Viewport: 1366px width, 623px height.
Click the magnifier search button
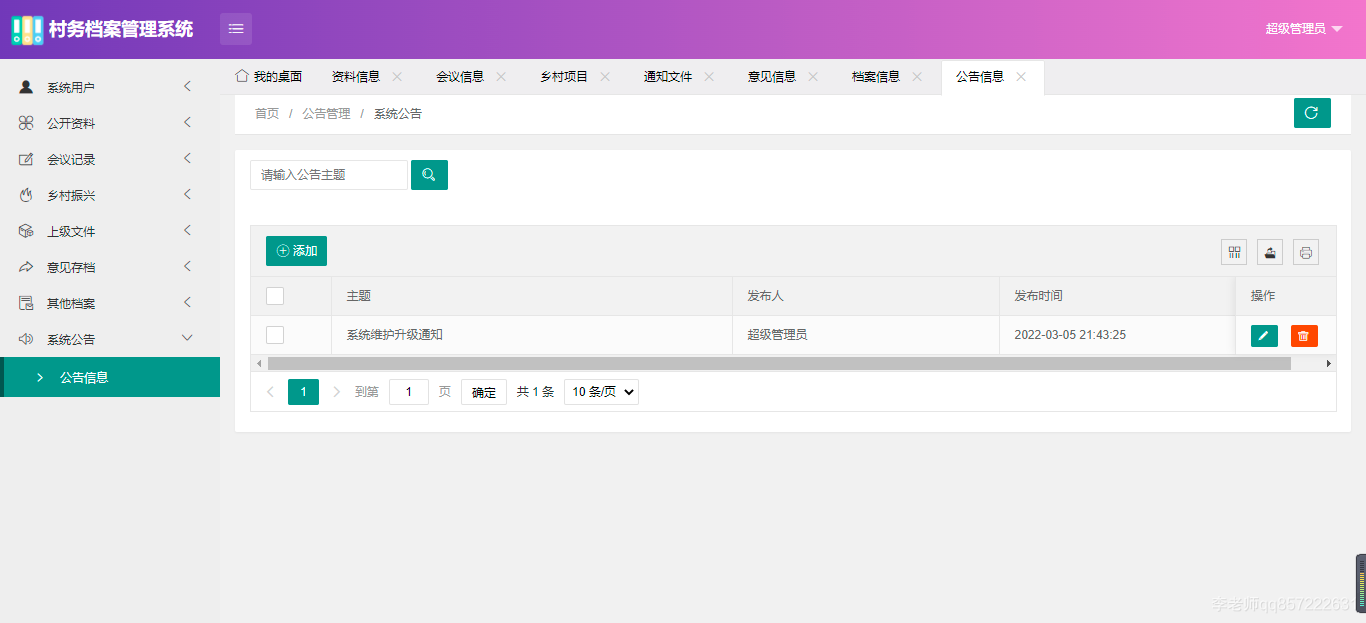coord(429,175)
